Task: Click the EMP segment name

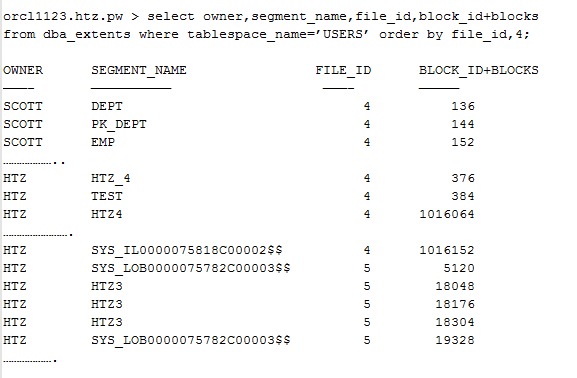Action: pos(103,142)
